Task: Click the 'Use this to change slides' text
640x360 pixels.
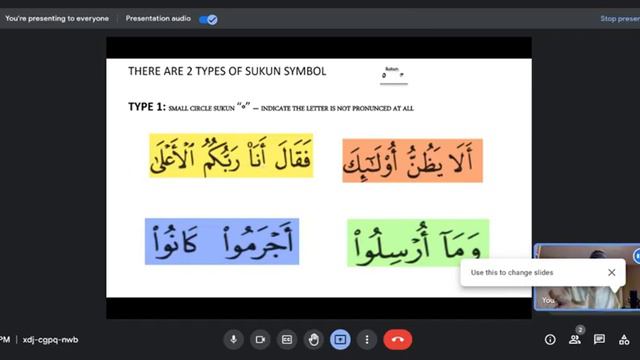Action: [512, 273]
